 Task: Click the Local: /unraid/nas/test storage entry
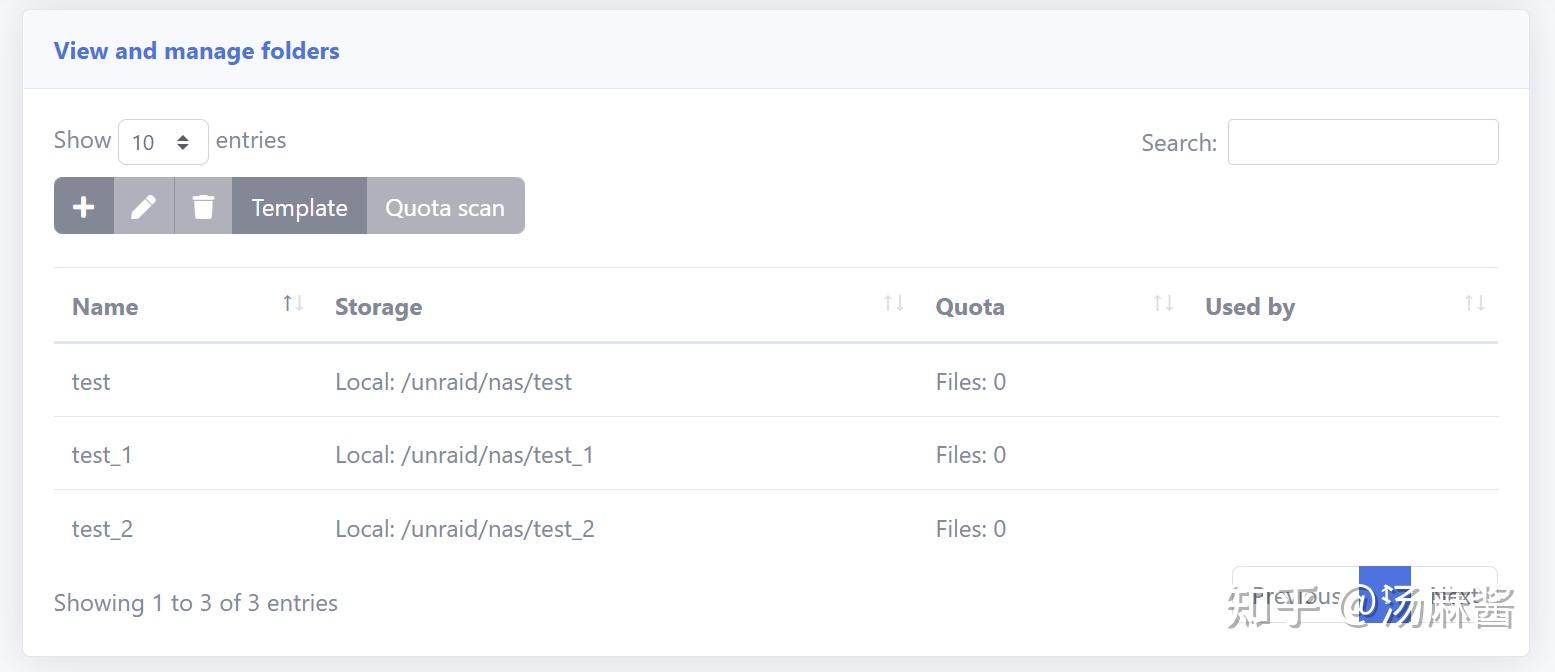[x=453, y=381]
